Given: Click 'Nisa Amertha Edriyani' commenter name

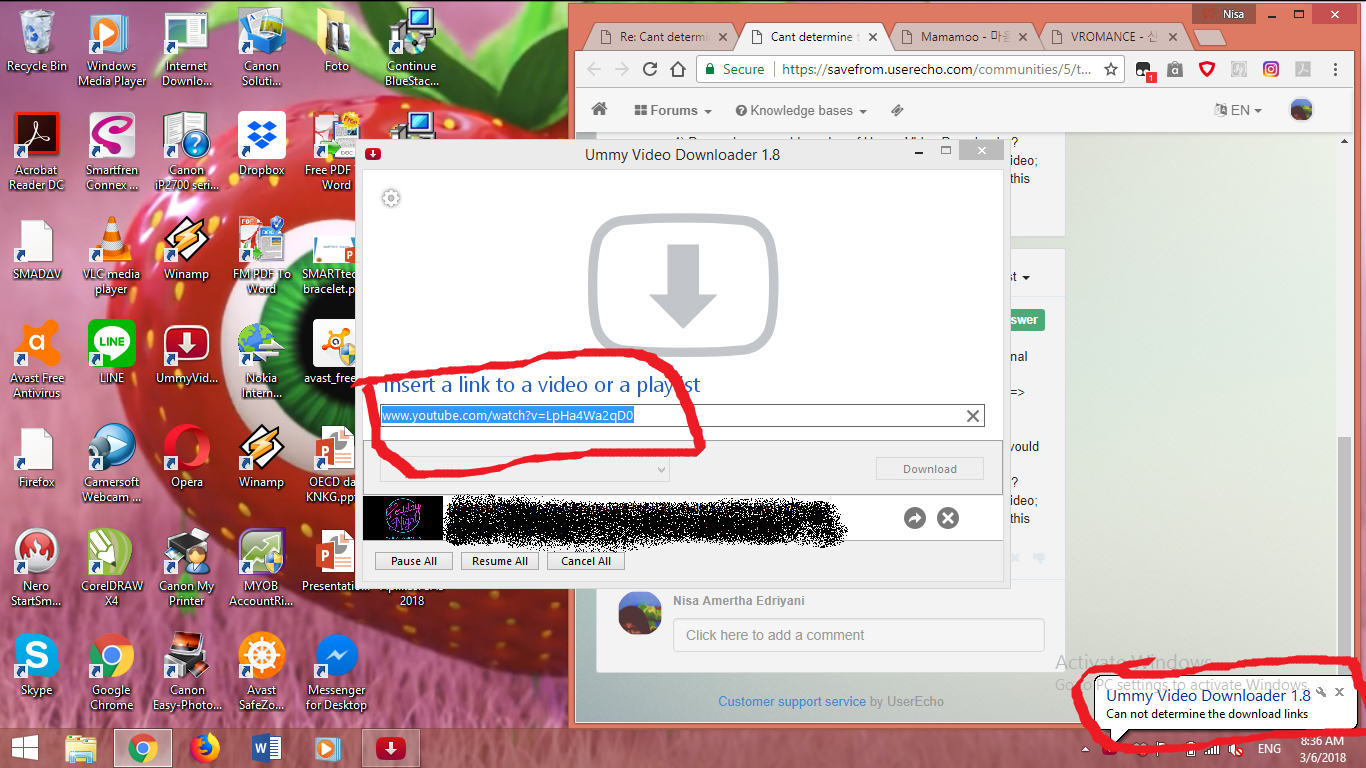Looking at the screenshot, I should [739, 601].
